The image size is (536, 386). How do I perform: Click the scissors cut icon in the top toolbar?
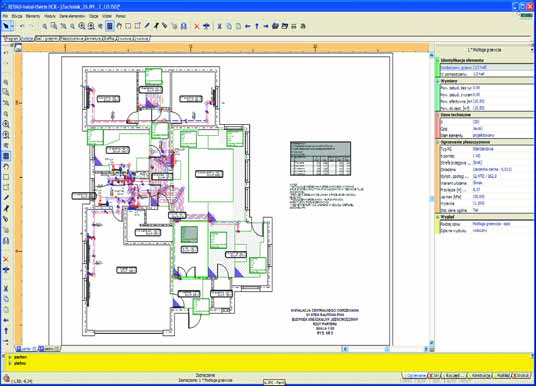coord(219,26)
